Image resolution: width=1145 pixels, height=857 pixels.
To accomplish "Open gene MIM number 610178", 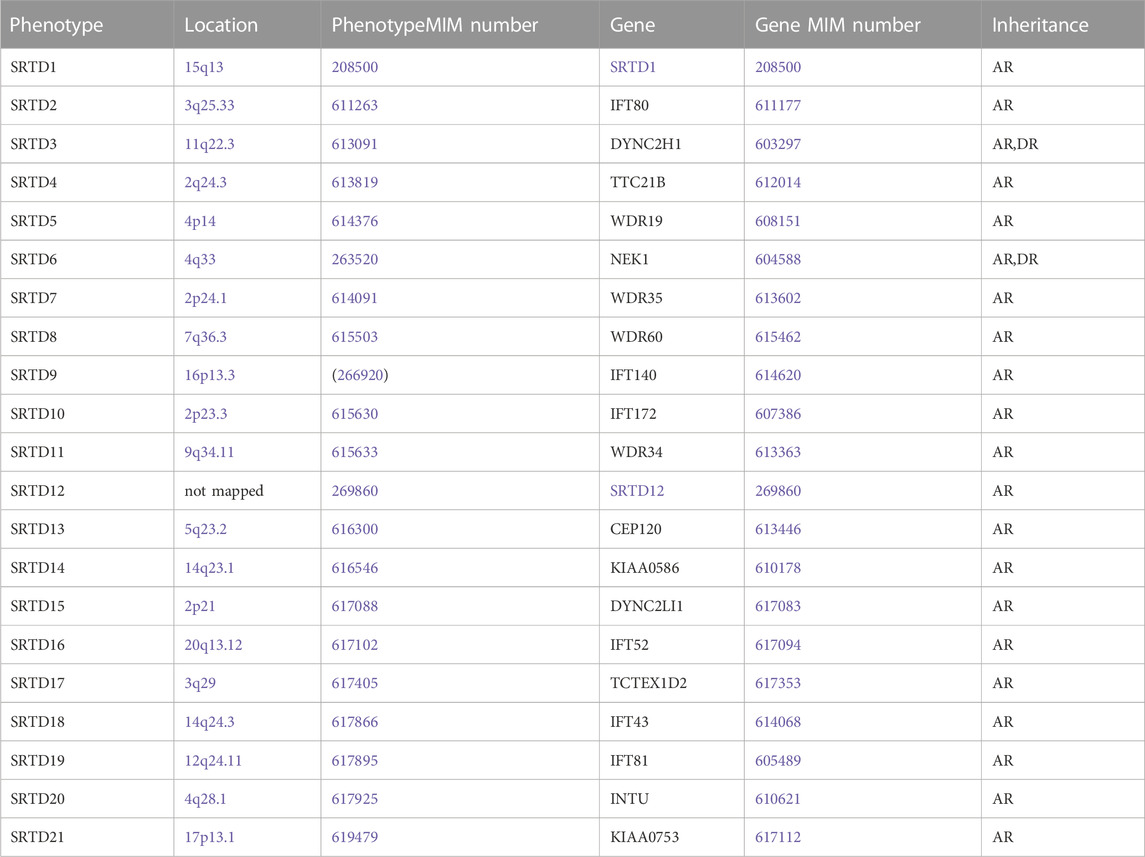I will point(778,568).
